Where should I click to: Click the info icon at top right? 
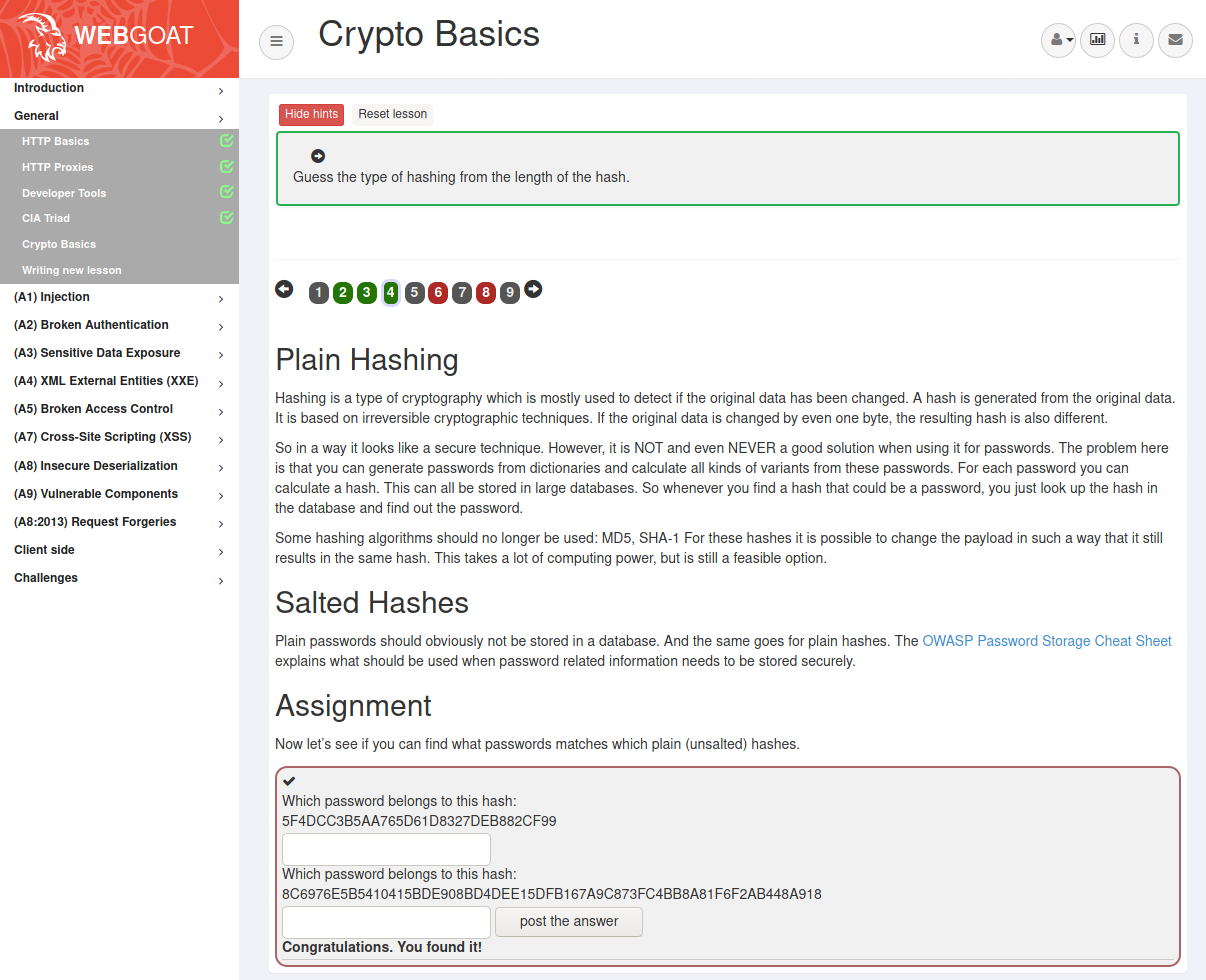point(1136,40)
